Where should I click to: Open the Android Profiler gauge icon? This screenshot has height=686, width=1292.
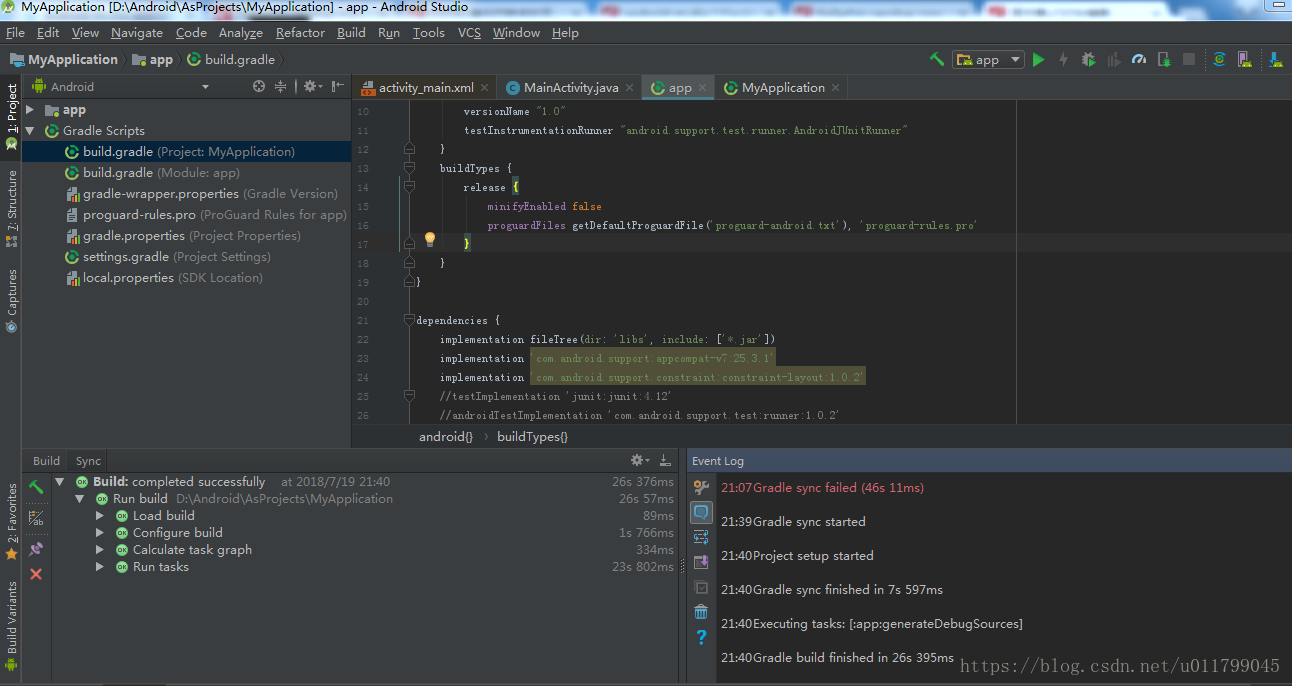[x=1138, y=59]
